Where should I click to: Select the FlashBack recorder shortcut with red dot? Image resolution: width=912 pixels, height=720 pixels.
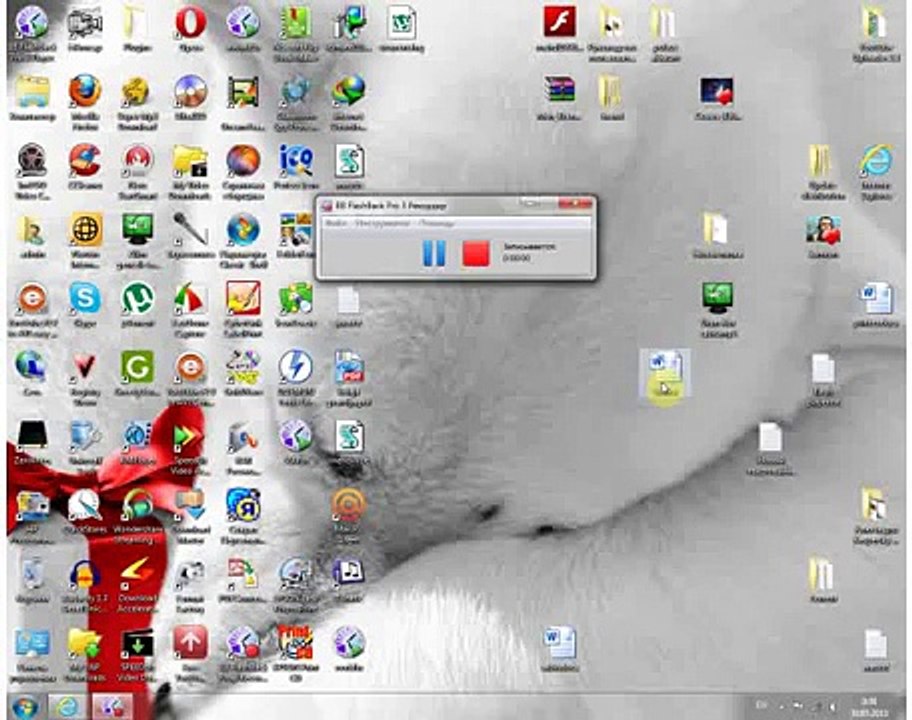point(243,642)
